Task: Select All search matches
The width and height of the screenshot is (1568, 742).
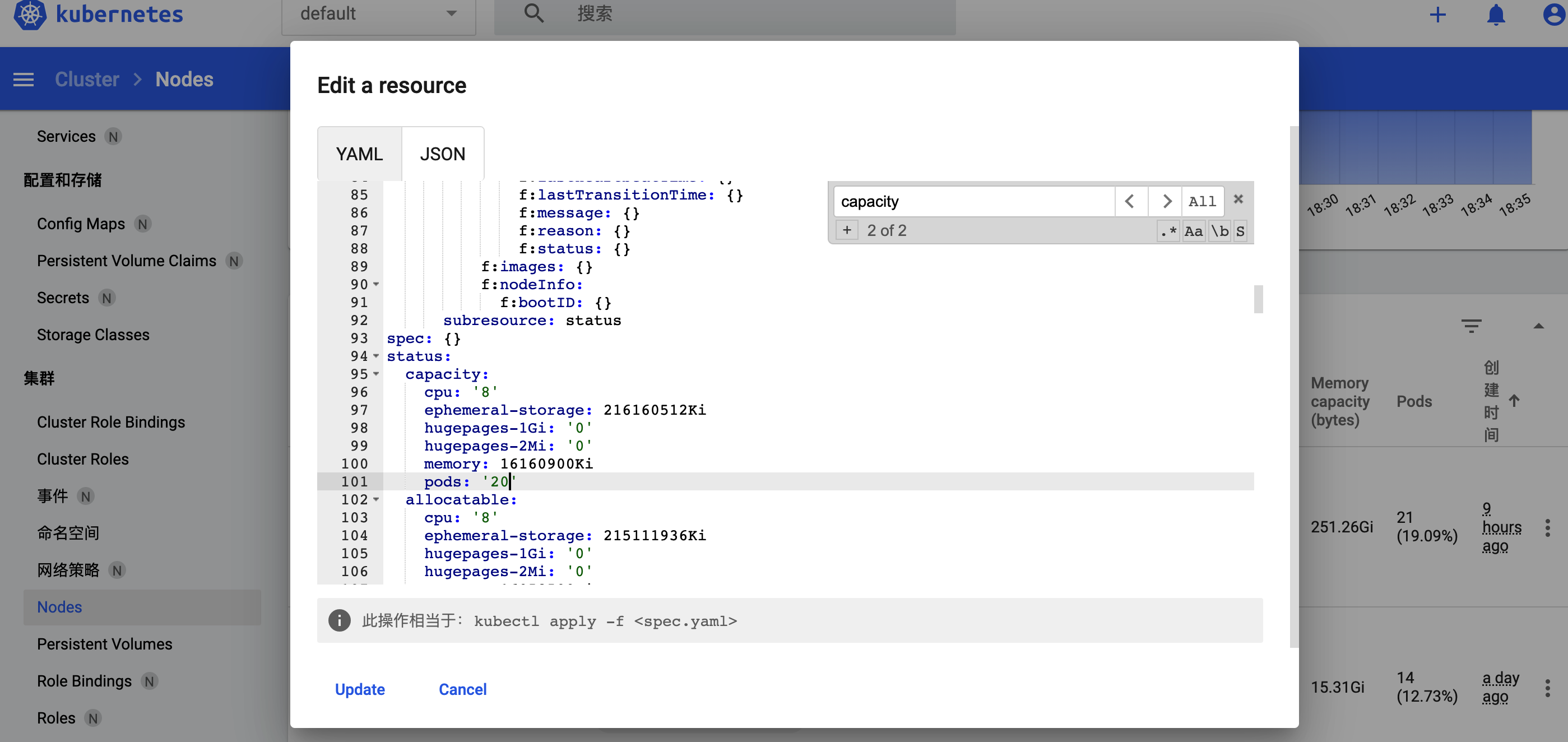Action: click(1202, 202)
